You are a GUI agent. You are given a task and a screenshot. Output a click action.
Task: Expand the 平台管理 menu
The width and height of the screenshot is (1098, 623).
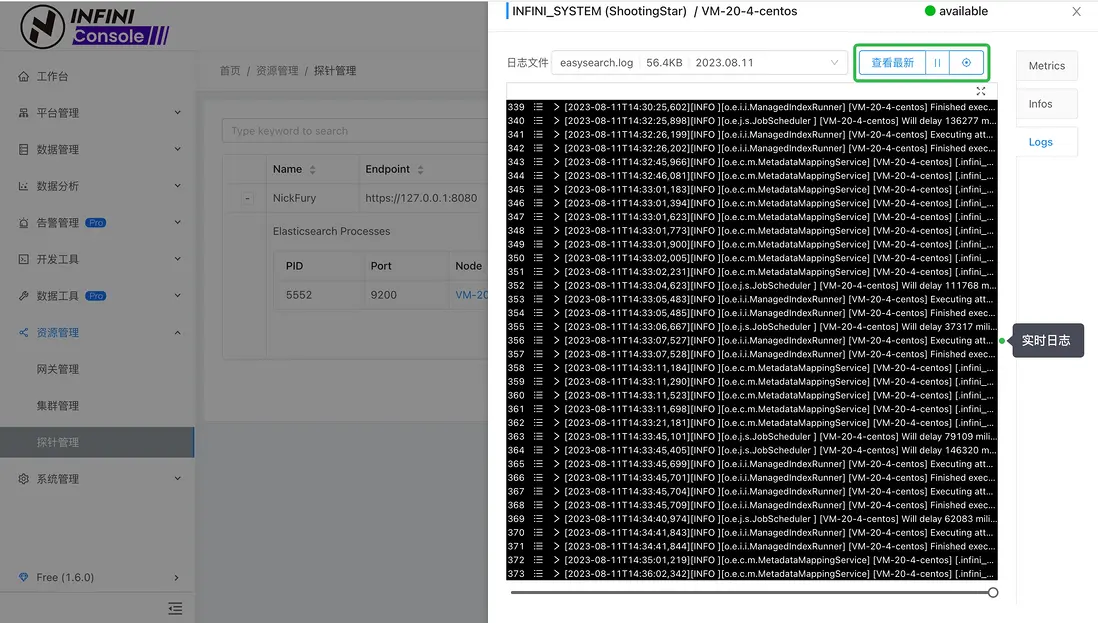click(x=177, y=113)
